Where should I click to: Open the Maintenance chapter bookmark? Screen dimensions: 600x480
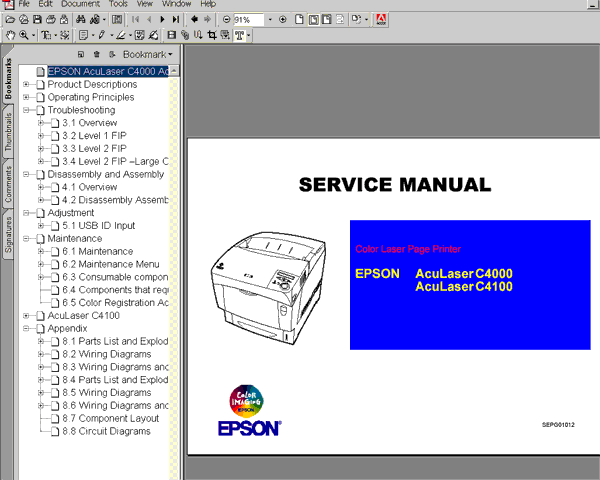tap(75, 239)
